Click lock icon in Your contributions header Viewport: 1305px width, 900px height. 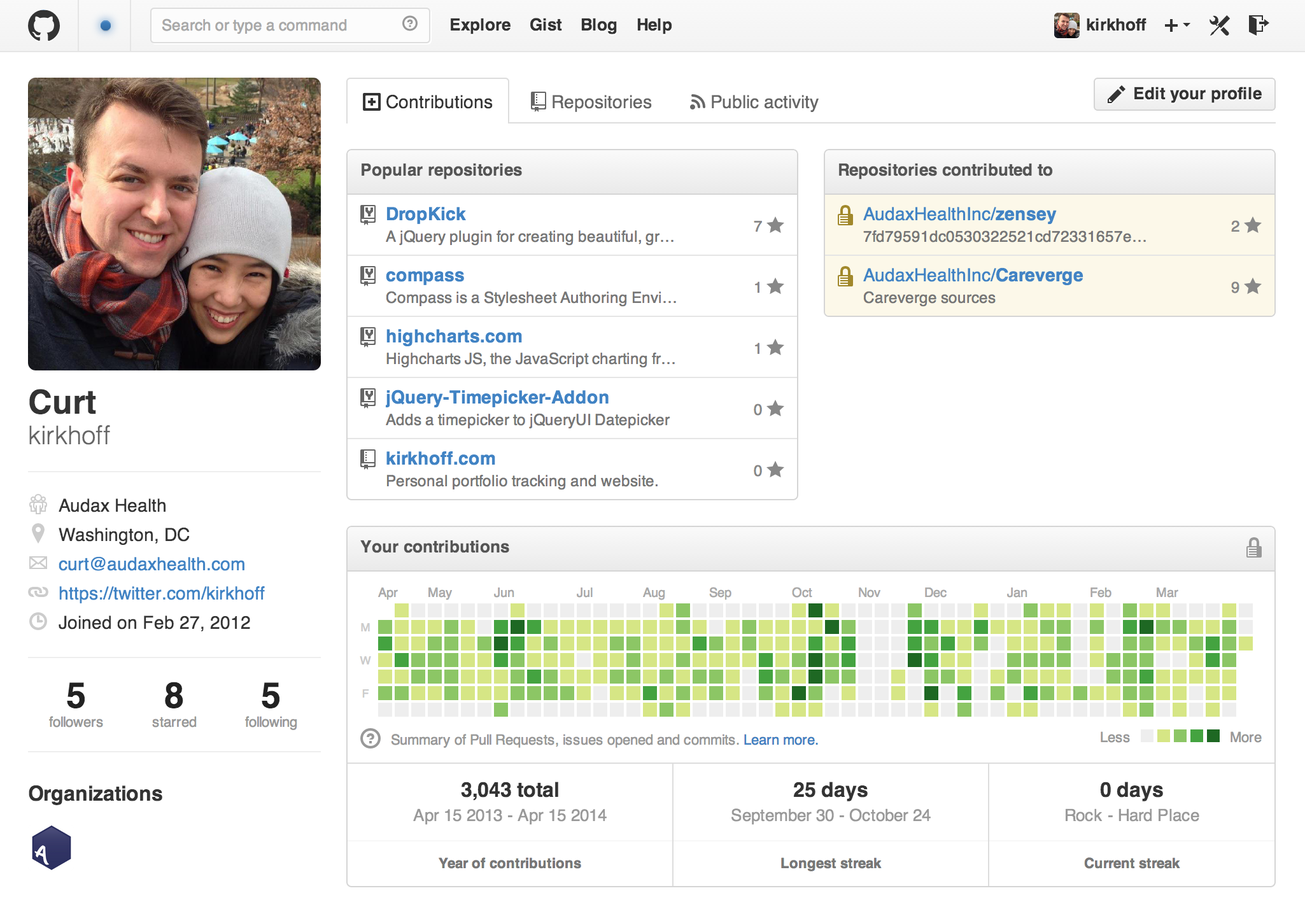[x=1253, y=547]
